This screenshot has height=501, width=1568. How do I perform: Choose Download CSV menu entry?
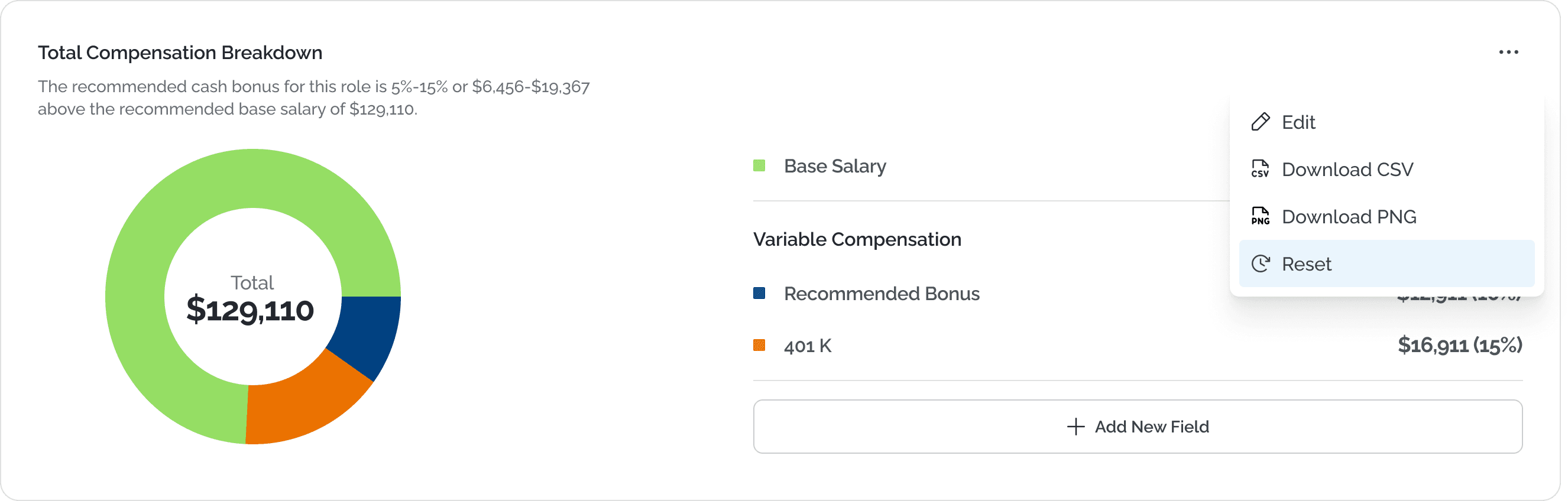coord(1347,169)
